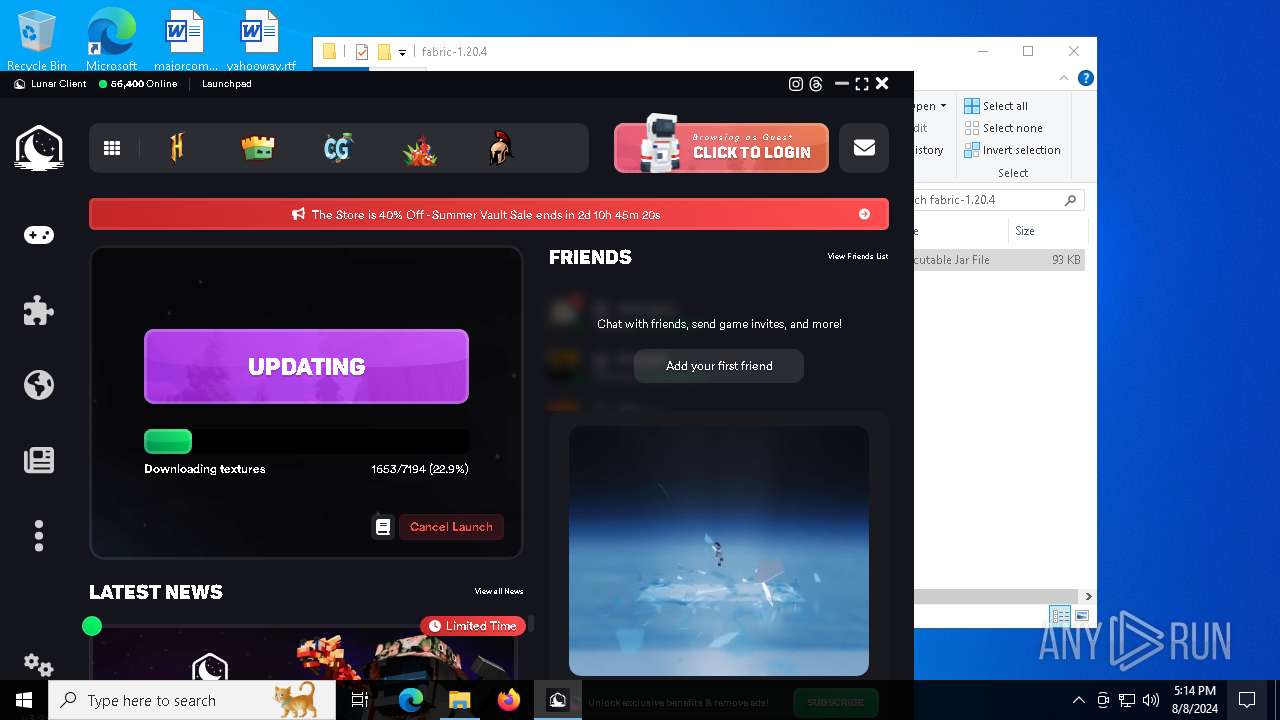Switch Explorer to large icons view

click(1081, 616)
